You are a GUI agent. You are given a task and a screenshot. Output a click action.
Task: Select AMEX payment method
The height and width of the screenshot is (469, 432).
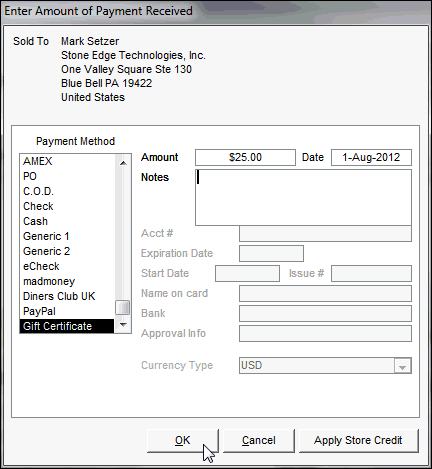point(67,161)
